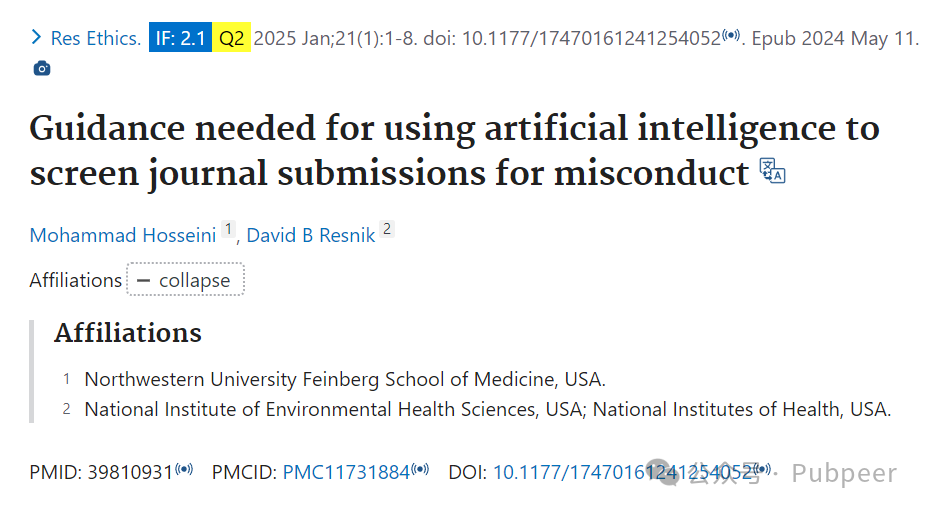
Task: Click the article title heading
Action: click(455, 151)
